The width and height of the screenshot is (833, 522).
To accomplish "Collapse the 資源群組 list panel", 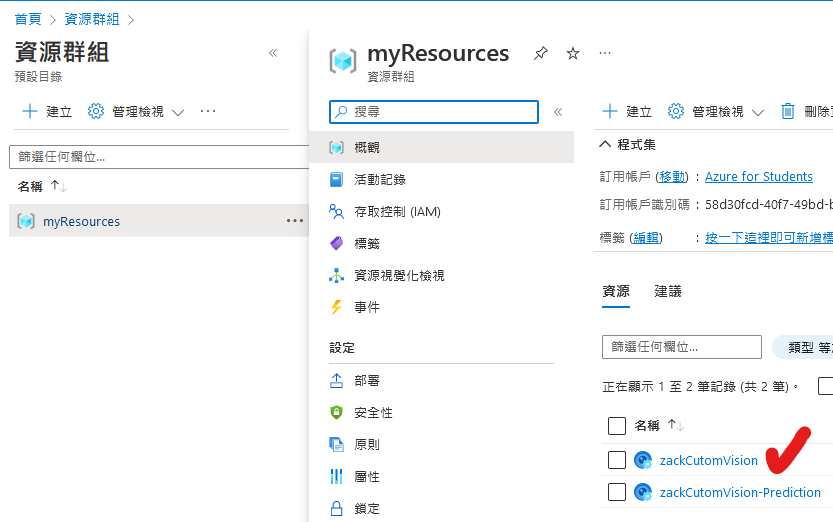I will (273, 53).
